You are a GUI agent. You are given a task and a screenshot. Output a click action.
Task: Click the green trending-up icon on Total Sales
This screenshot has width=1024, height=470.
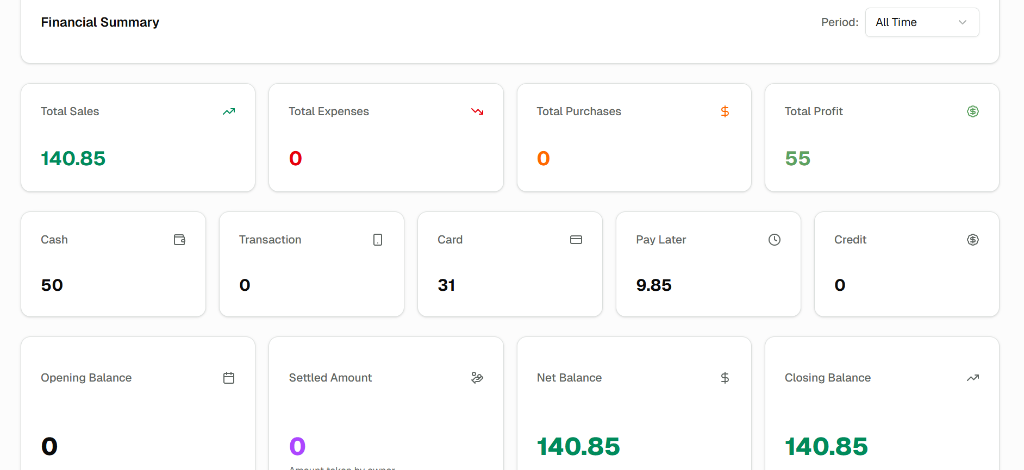click(229, 112)
